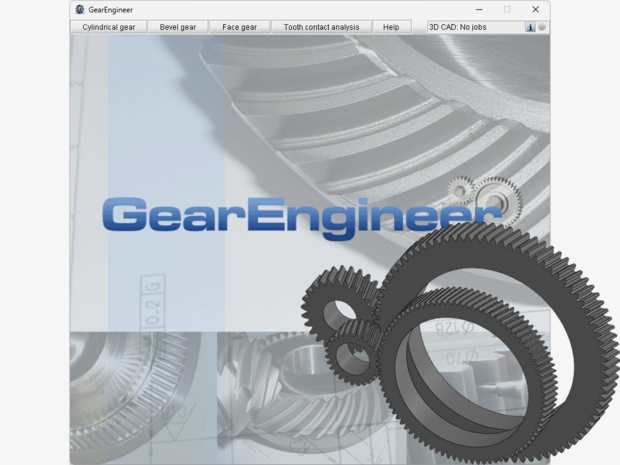The image size is (620, 465).
Task: Open Tooth contact analysis menu
Action: [320, 27]
